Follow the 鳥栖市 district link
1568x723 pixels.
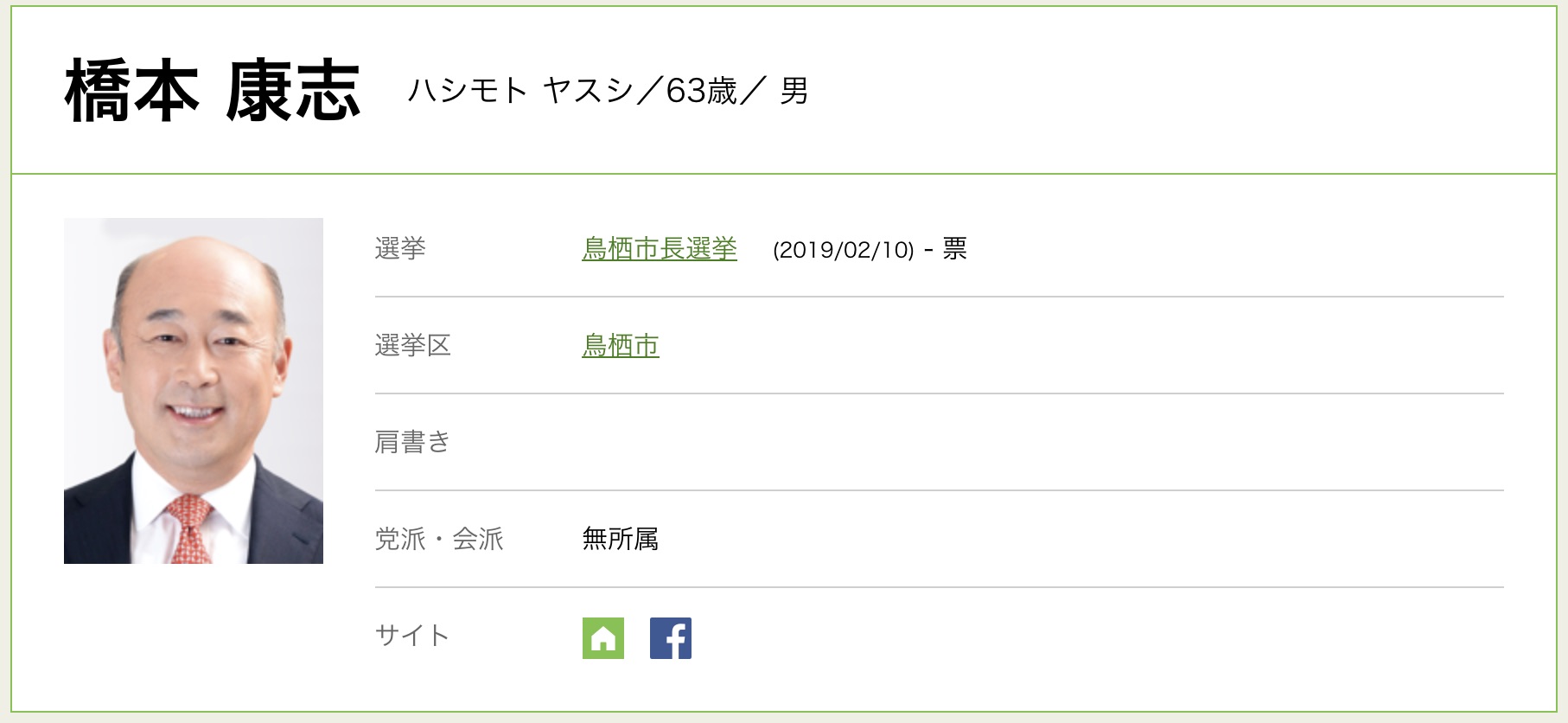coord(620,346)
